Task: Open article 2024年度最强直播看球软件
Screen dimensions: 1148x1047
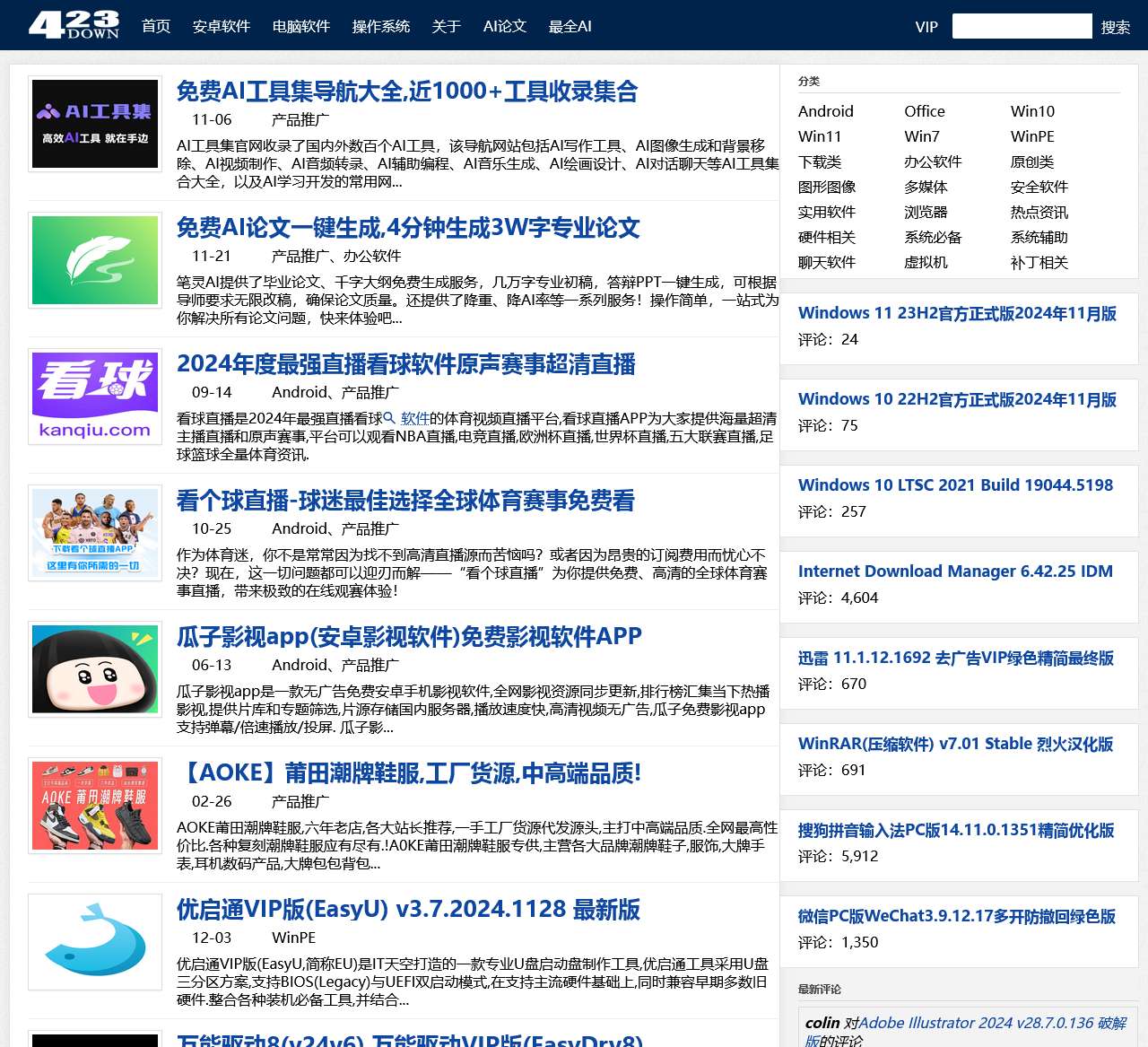Action: click(x=406, y=364)
